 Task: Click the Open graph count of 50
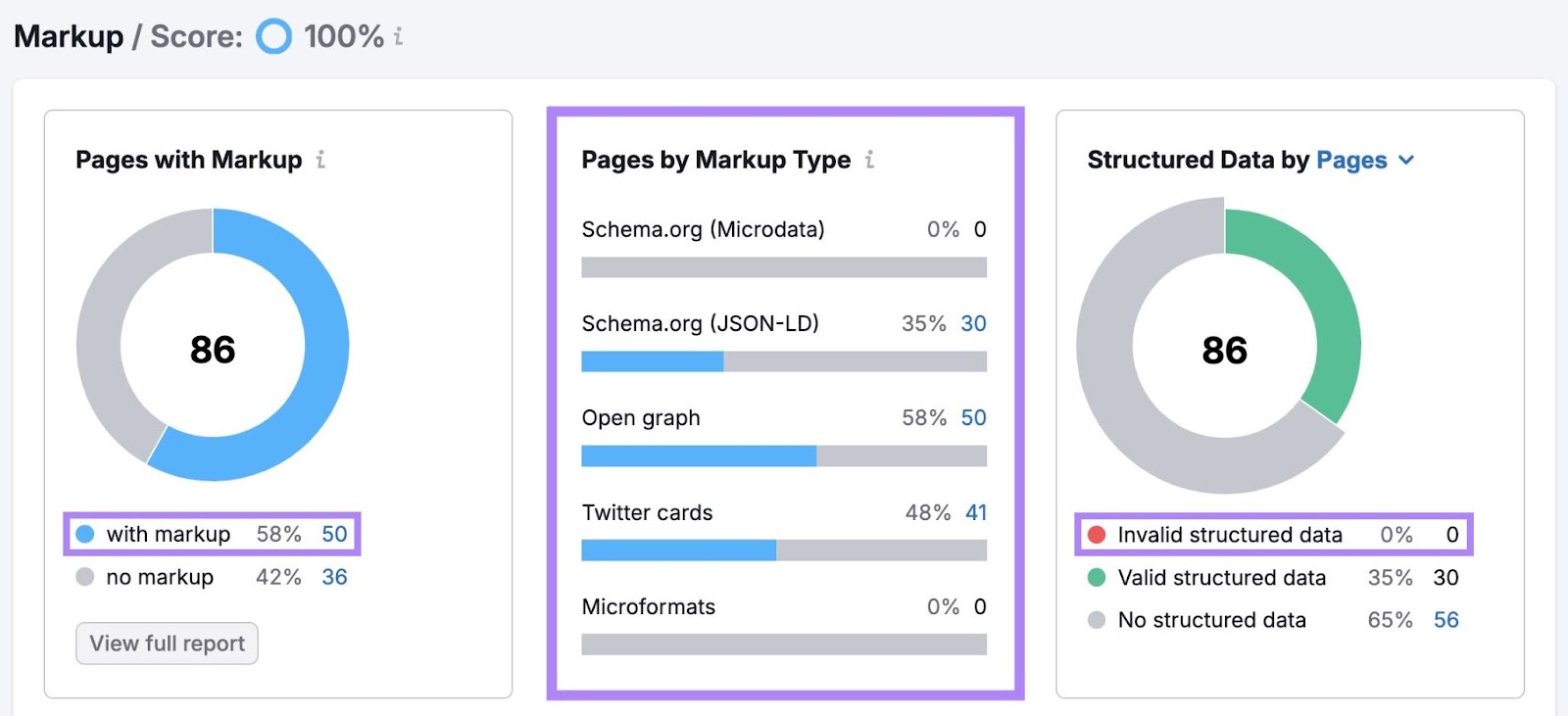[x=973, y=417]
